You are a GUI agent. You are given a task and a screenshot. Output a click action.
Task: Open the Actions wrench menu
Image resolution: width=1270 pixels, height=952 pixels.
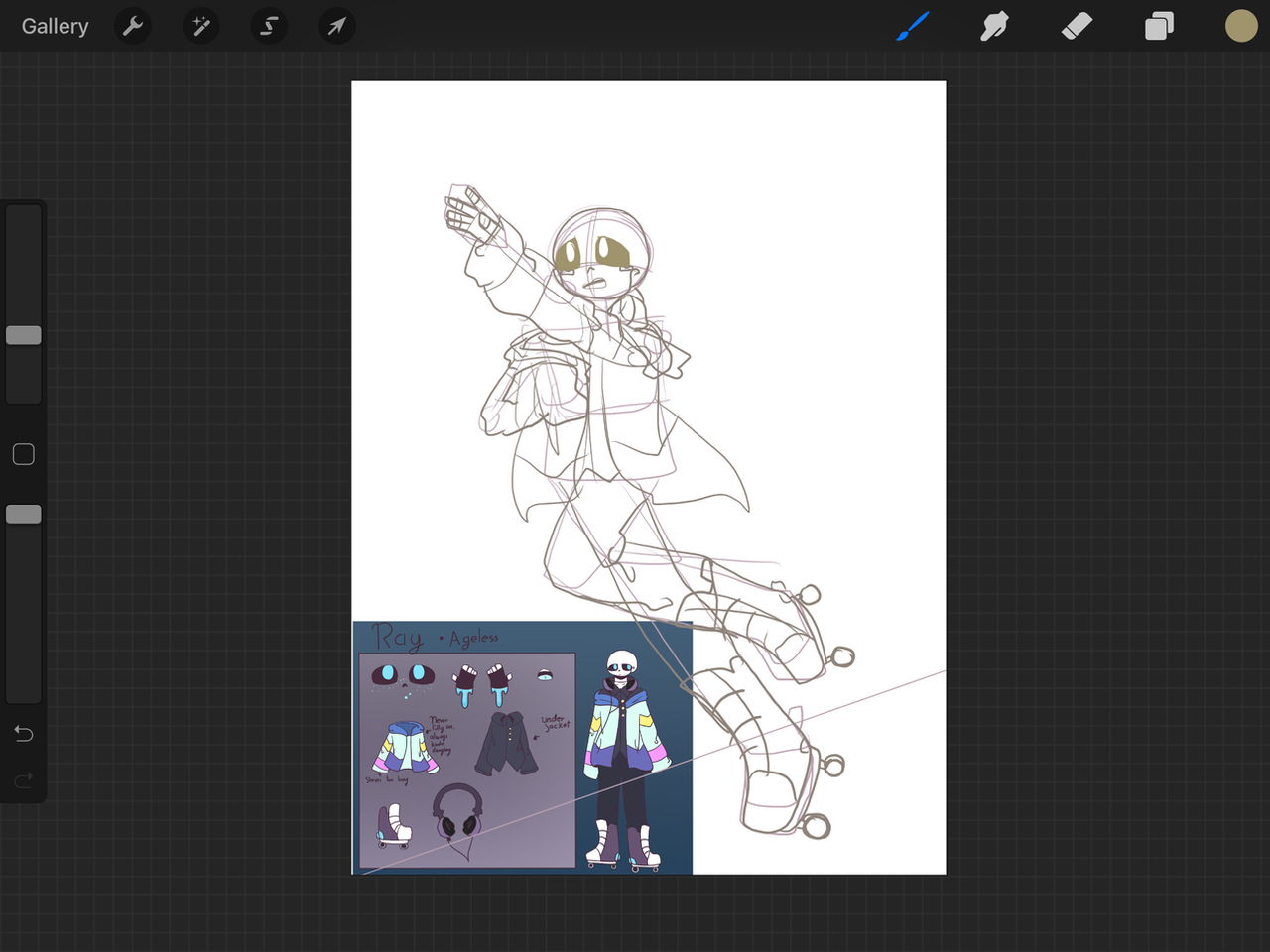[133, 26]
